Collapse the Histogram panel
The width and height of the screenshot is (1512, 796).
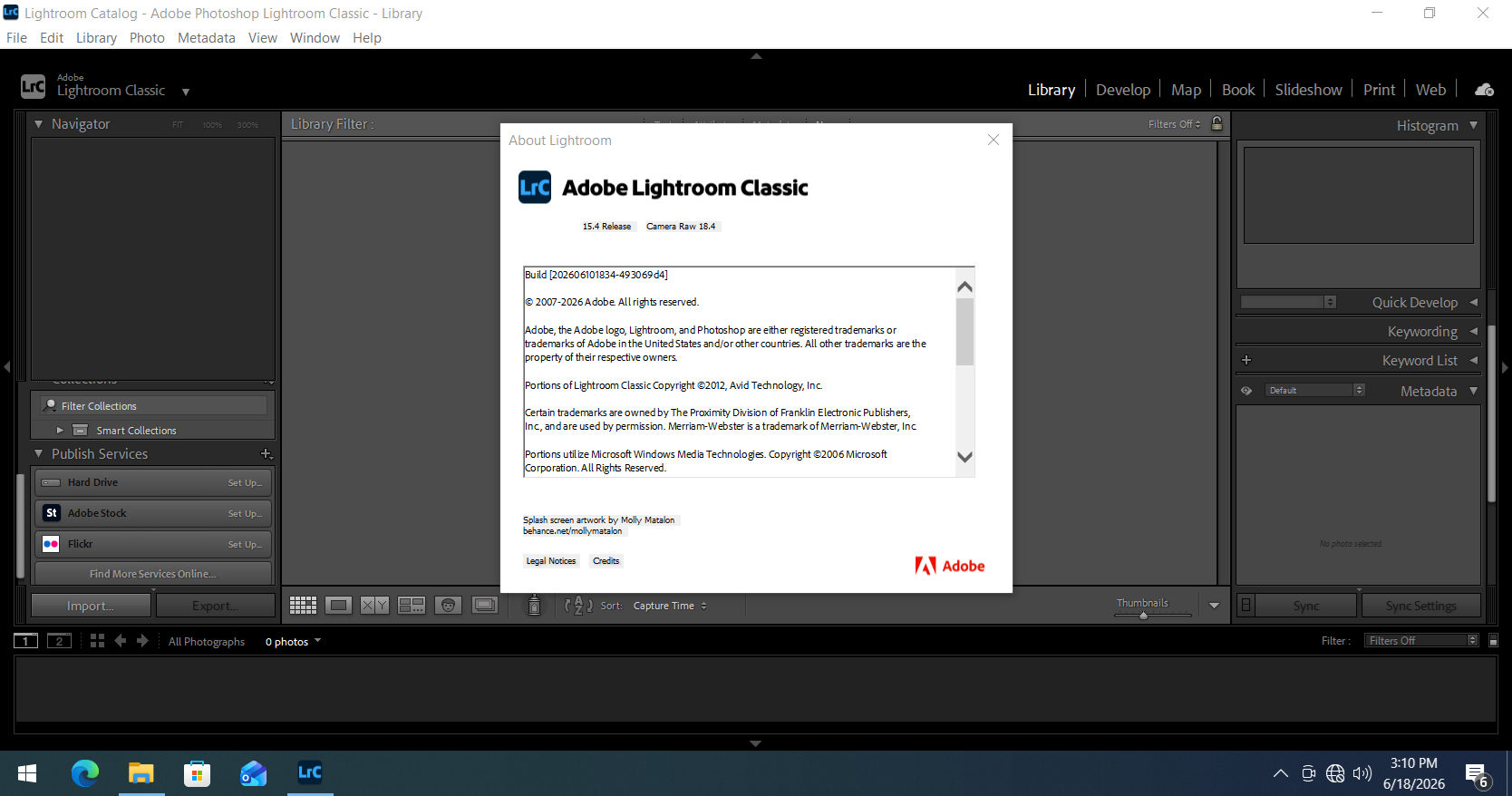[x=1473, y=125]
